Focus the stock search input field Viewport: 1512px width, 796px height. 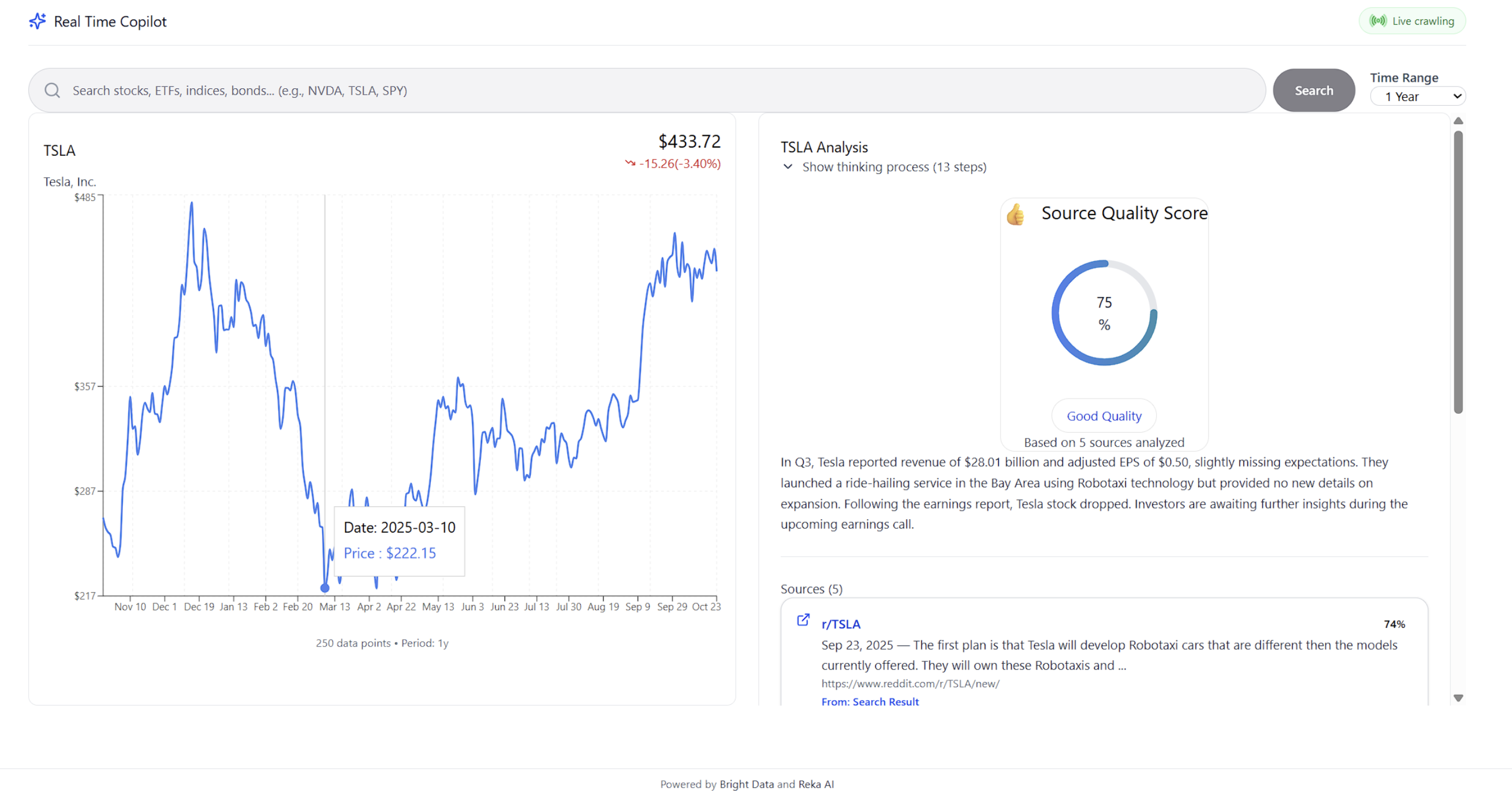(x=647, y=91)
